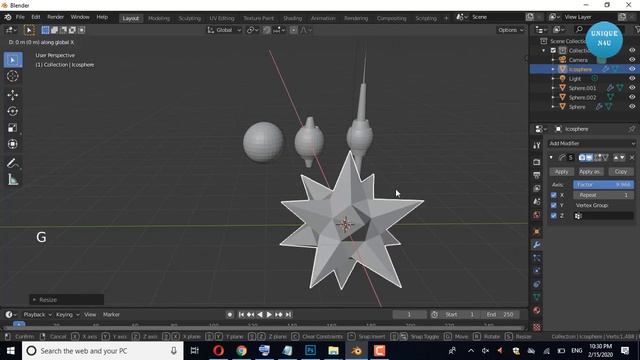640x360 pixels.
Task: Open the Output properties tab
Action: pyautogui.click(x=537, y=175)
